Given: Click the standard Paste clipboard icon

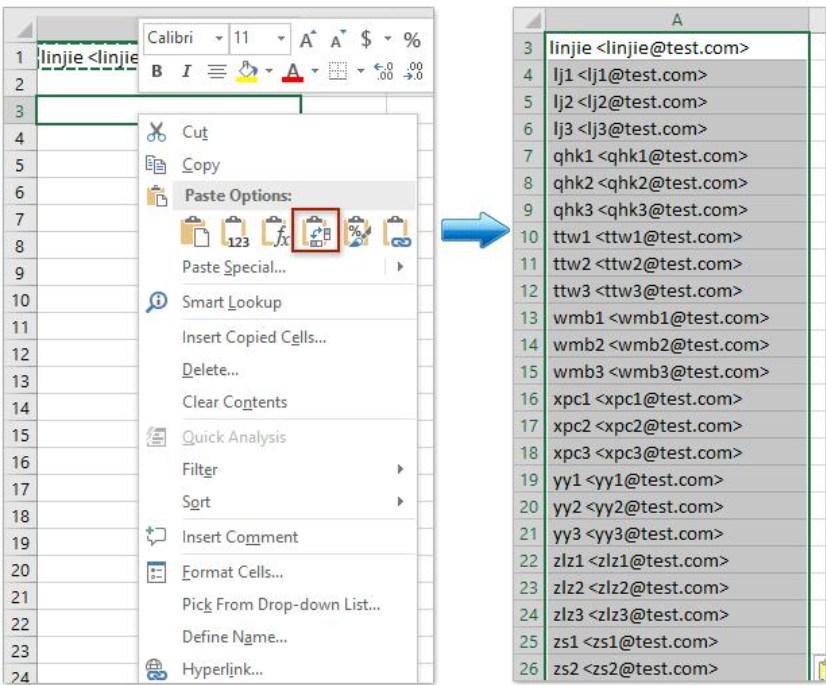Looking at the screenshot, I should click(194, 231).
